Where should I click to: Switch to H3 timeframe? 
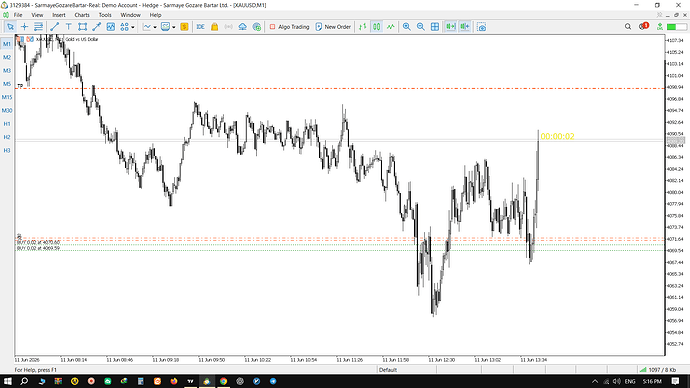coord(7,150)
